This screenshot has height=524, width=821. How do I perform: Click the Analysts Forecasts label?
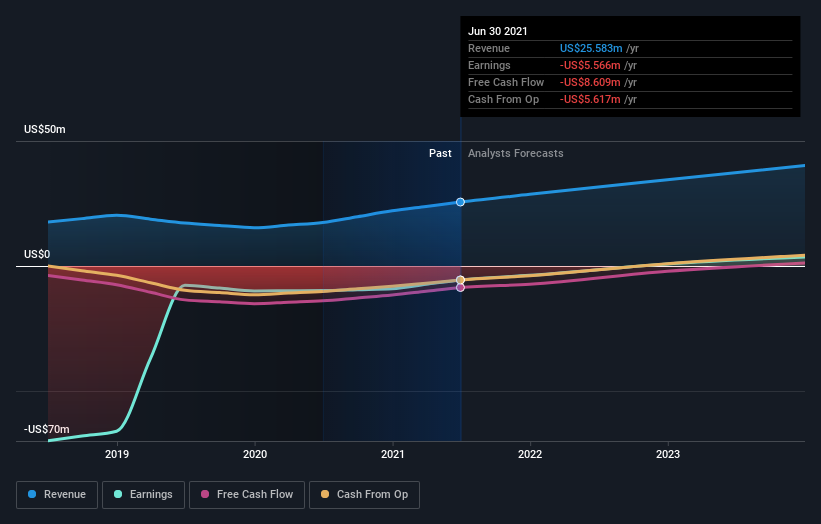pos(516,153)
